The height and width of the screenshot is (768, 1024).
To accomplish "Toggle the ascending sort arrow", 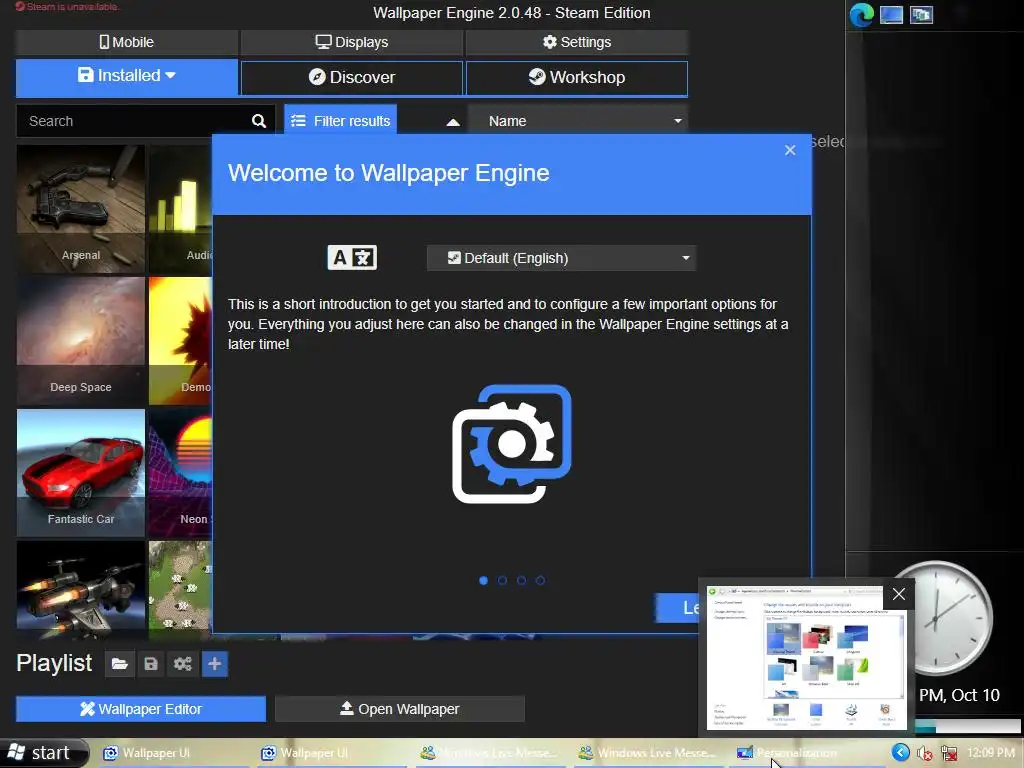I will pyautogui.click(x=453, y=122).
